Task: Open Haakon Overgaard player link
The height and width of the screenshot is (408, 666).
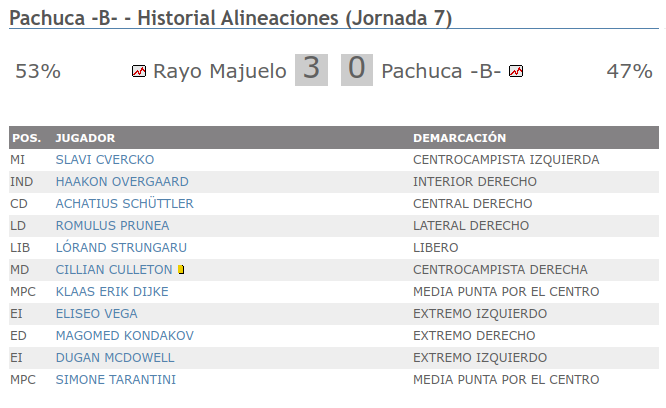Action: pyautogui.click(x=122, y=182)
